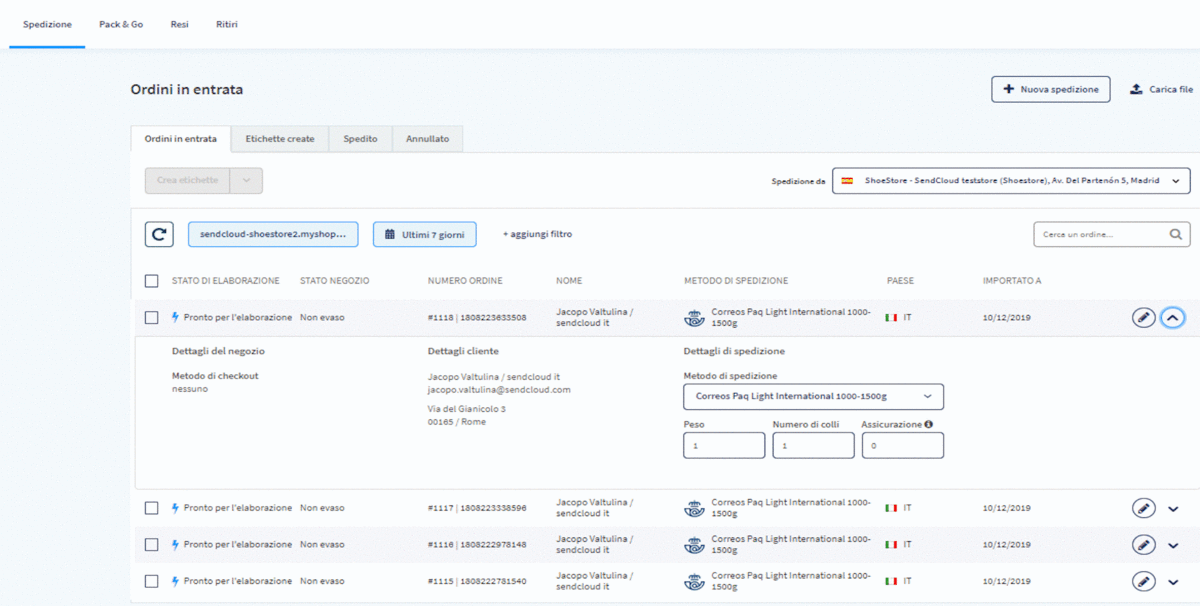
Task: Click the lightning icon on order #1116
Action: coord(176,545)
